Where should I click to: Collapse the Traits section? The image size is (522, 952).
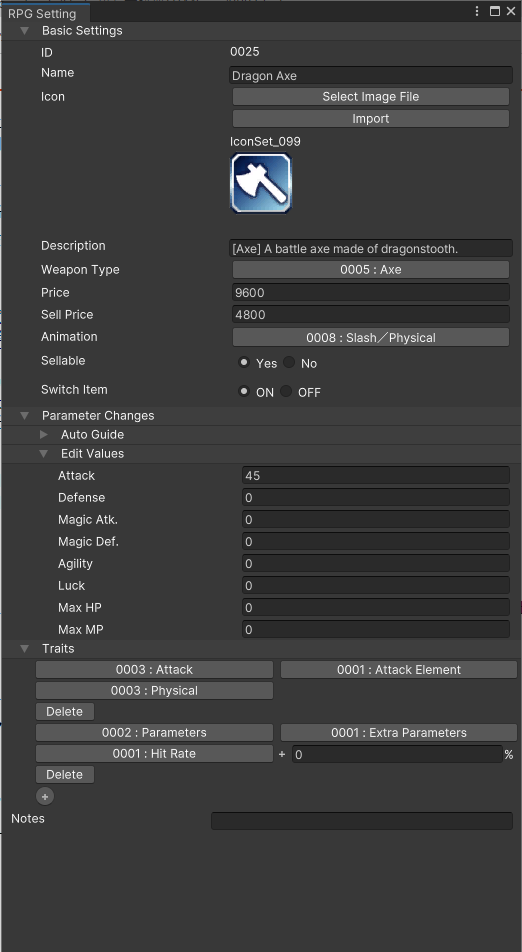point(25,648)
